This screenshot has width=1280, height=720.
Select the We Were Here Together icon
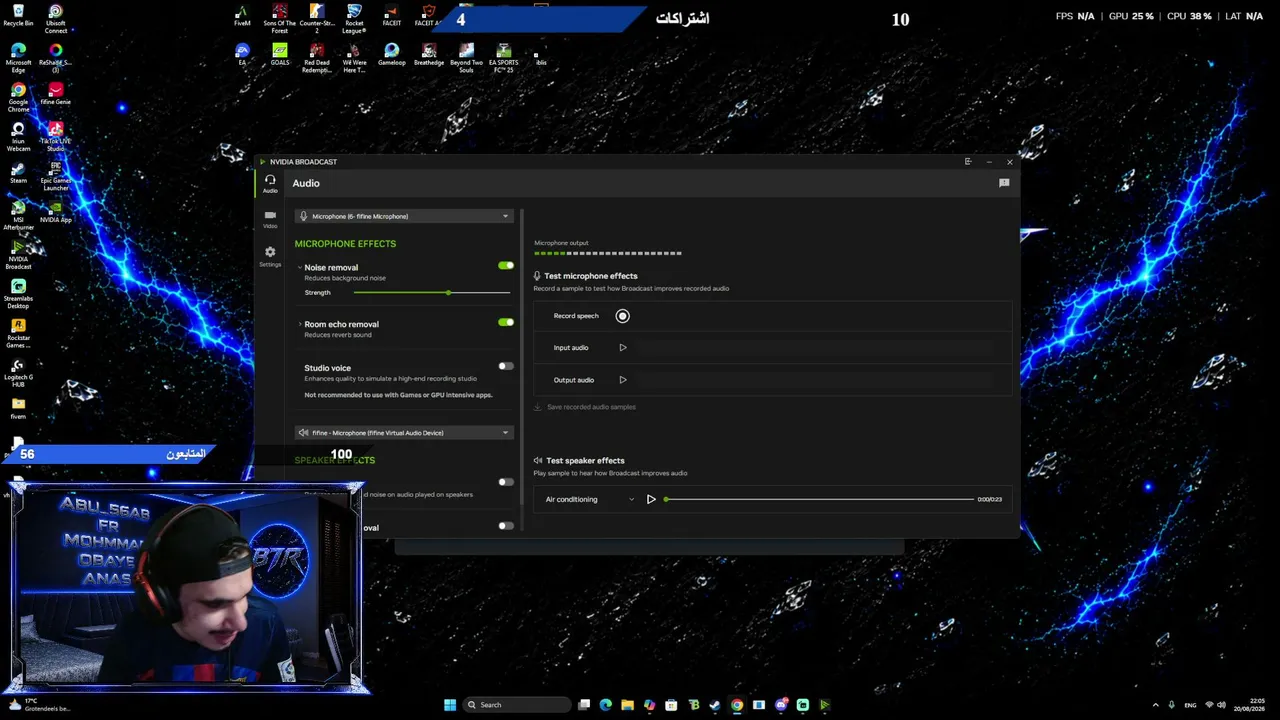pos(354,58)
